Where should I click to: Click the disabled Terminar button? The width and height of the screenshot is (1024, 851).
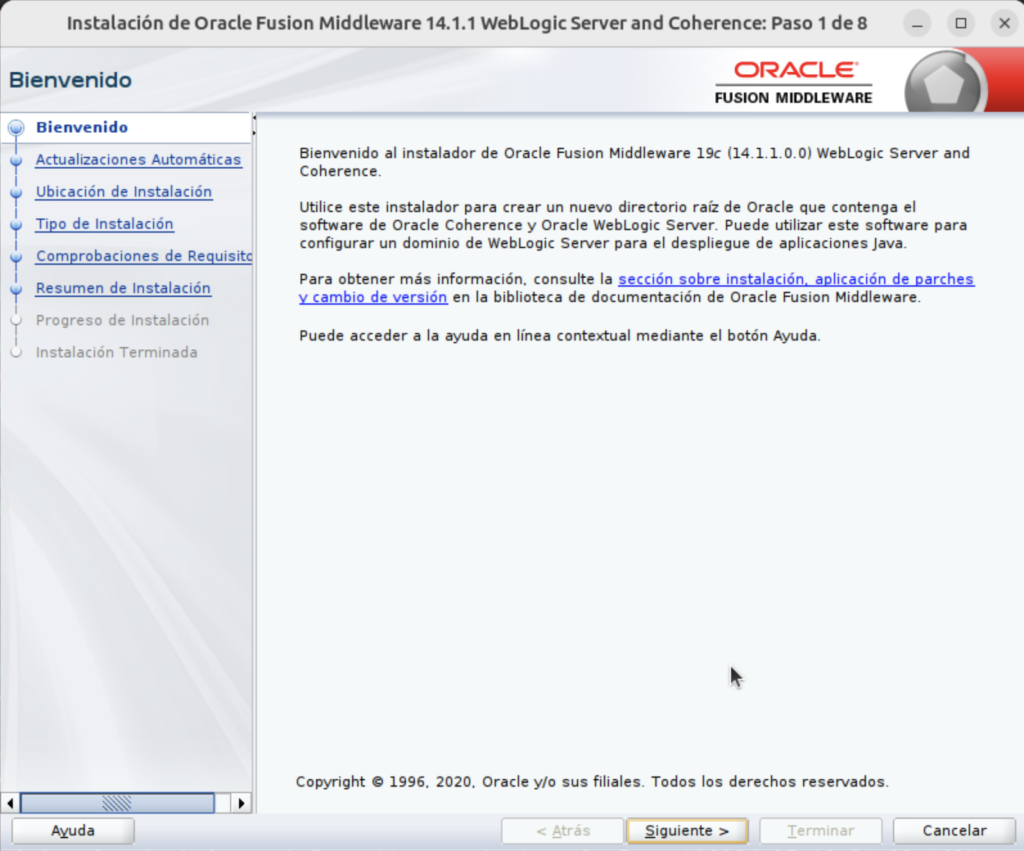coord(820,830)
